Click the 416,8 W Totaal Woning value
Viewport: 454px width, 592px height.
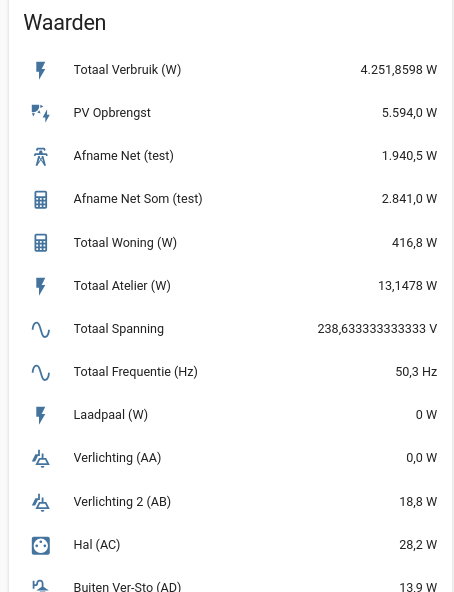pos(414,242)
